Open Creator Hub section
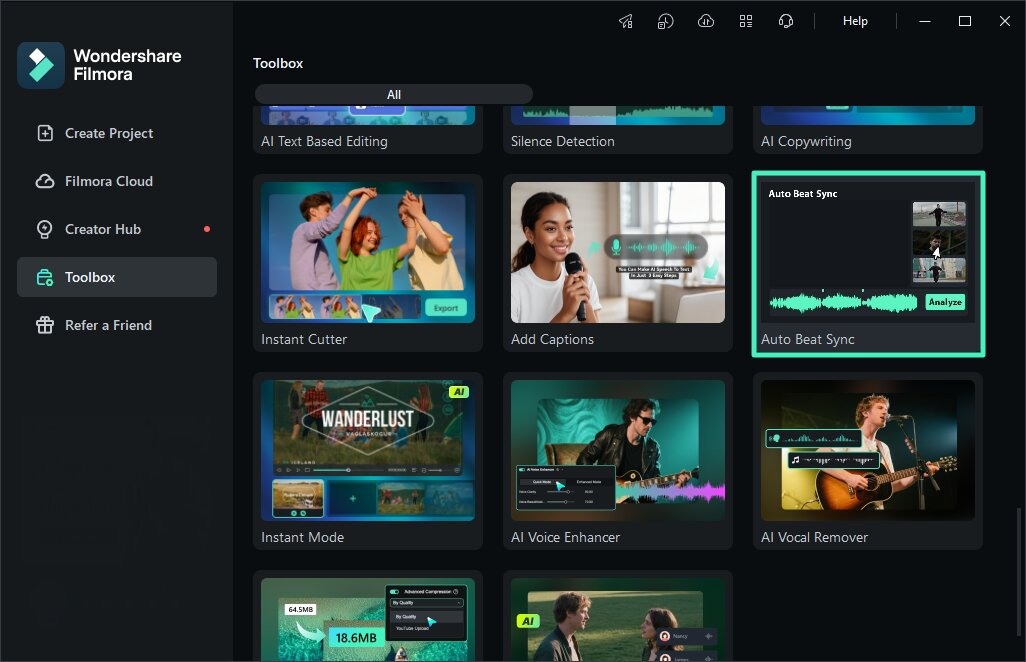This screenshot has width=1026, height=662. (116, 229)
